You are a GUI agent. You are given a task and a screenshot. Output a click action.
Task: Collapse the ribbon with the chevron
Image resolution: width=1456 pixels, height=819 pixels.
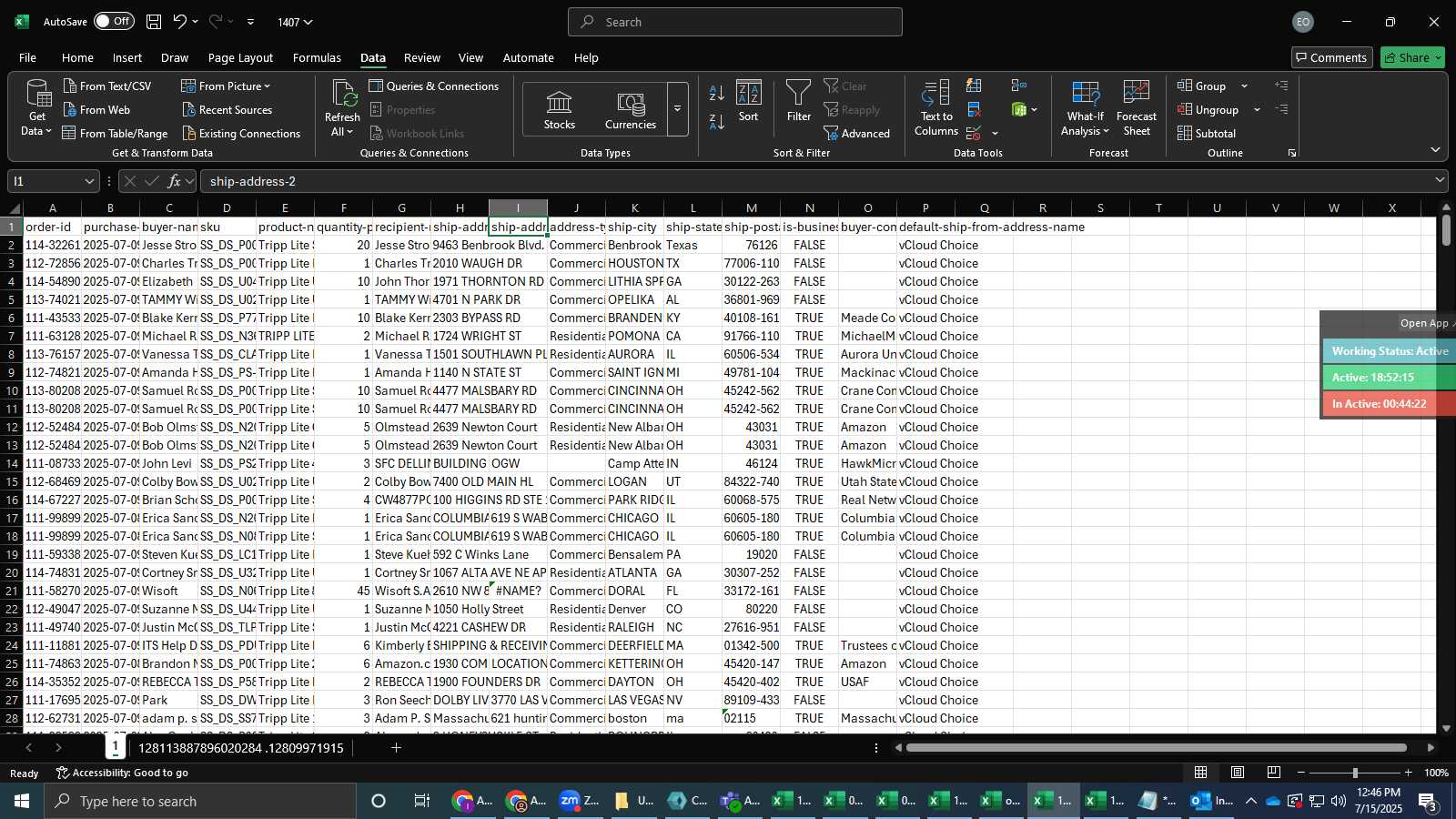(x=1435, y=150)
